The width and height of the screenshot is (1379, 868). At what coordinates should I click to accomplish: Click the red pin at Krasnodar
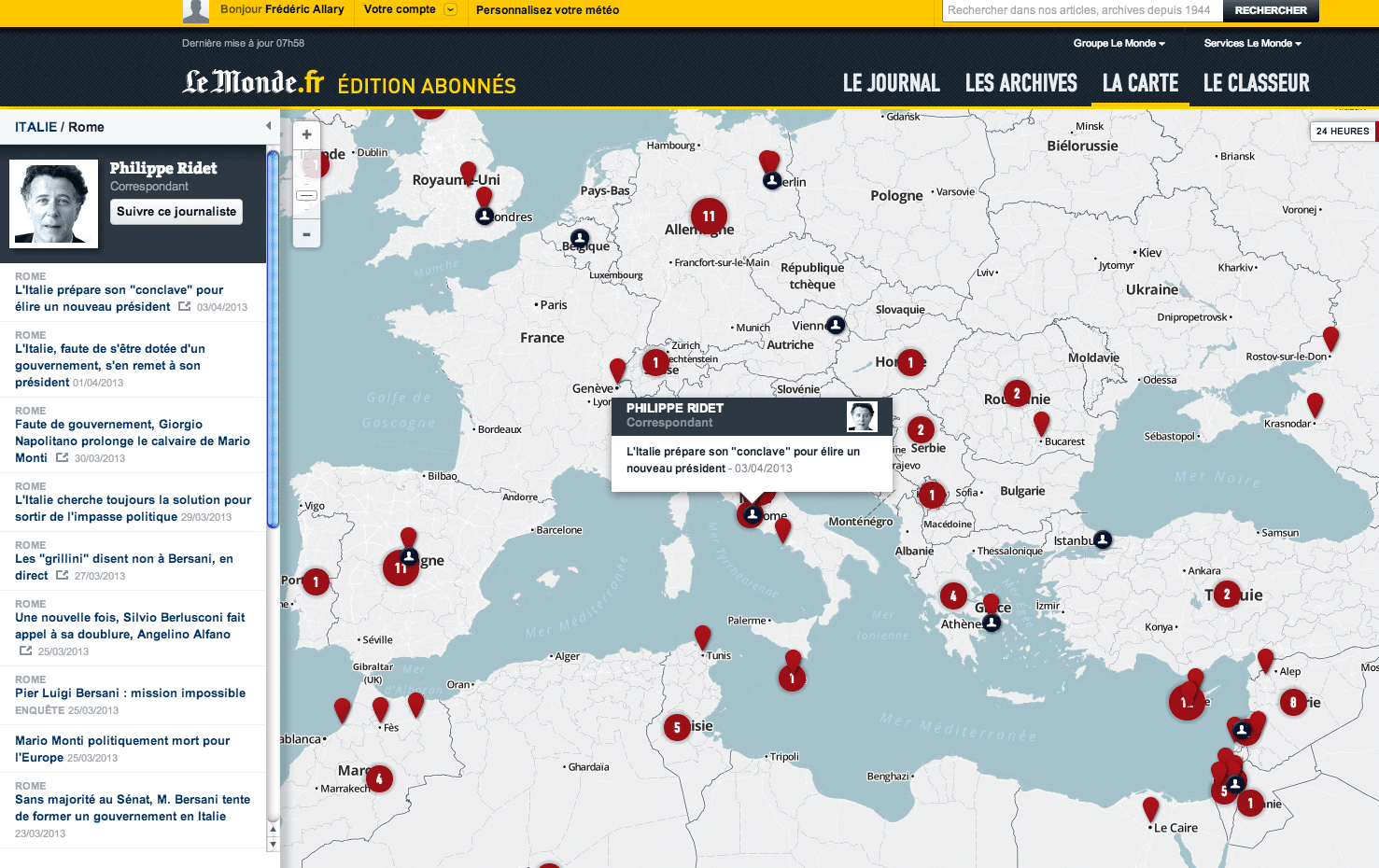click(x=1315, y=406)
